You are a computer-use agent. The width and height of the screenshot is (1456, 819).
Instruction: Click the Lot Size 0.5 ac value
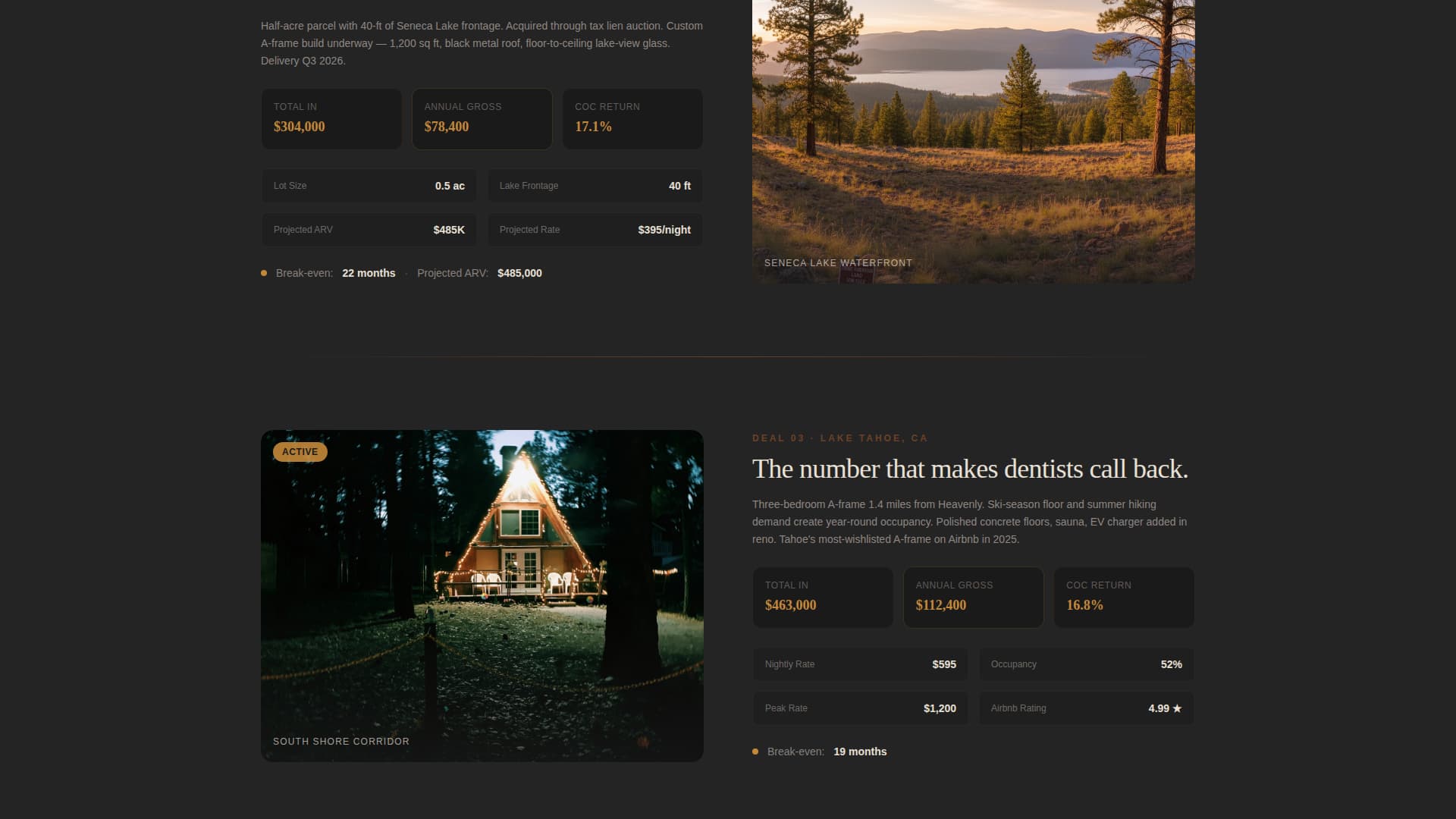(450, 185)
